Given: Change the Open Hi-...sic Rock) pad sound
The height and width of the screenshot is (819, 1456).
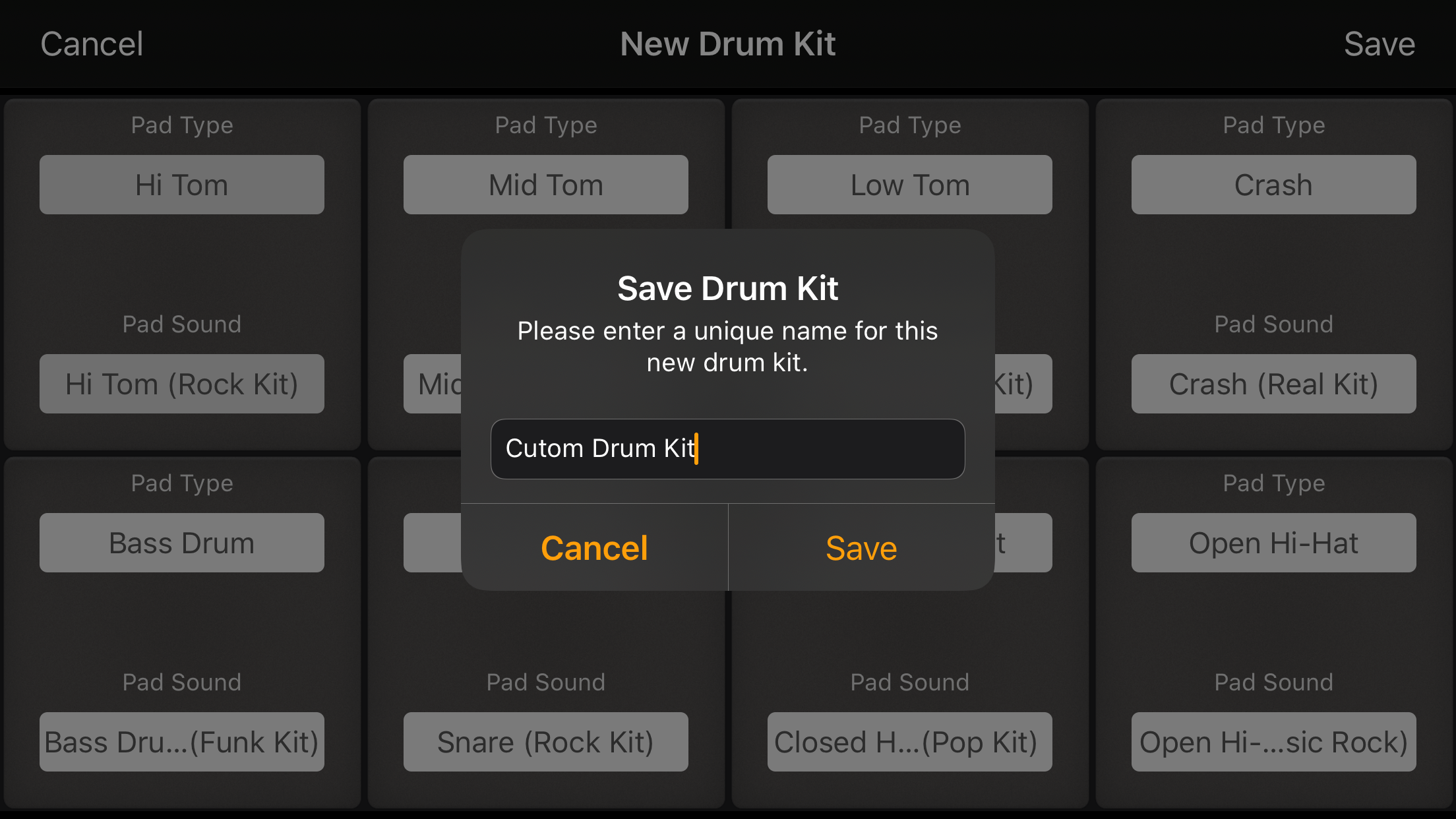Looking at the screenshot, I should 1273,742.
